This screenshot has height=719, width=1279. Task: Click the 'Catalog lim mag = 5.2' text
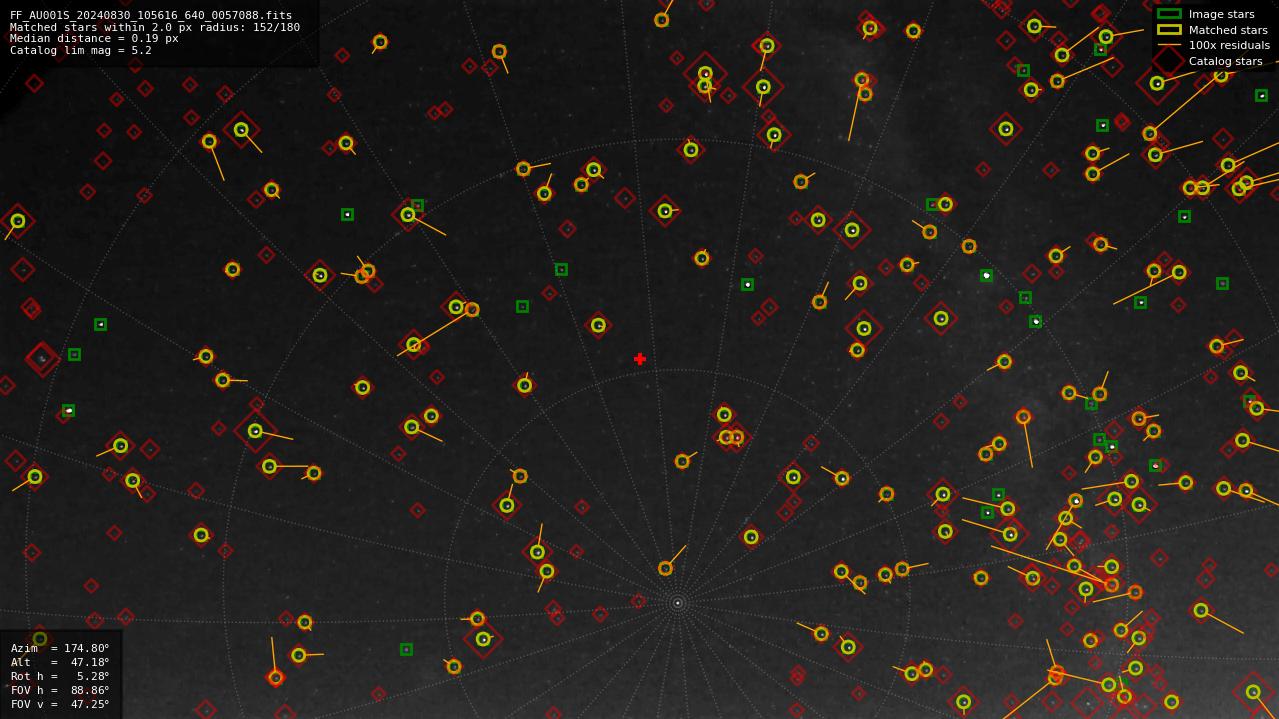[81, 50]
